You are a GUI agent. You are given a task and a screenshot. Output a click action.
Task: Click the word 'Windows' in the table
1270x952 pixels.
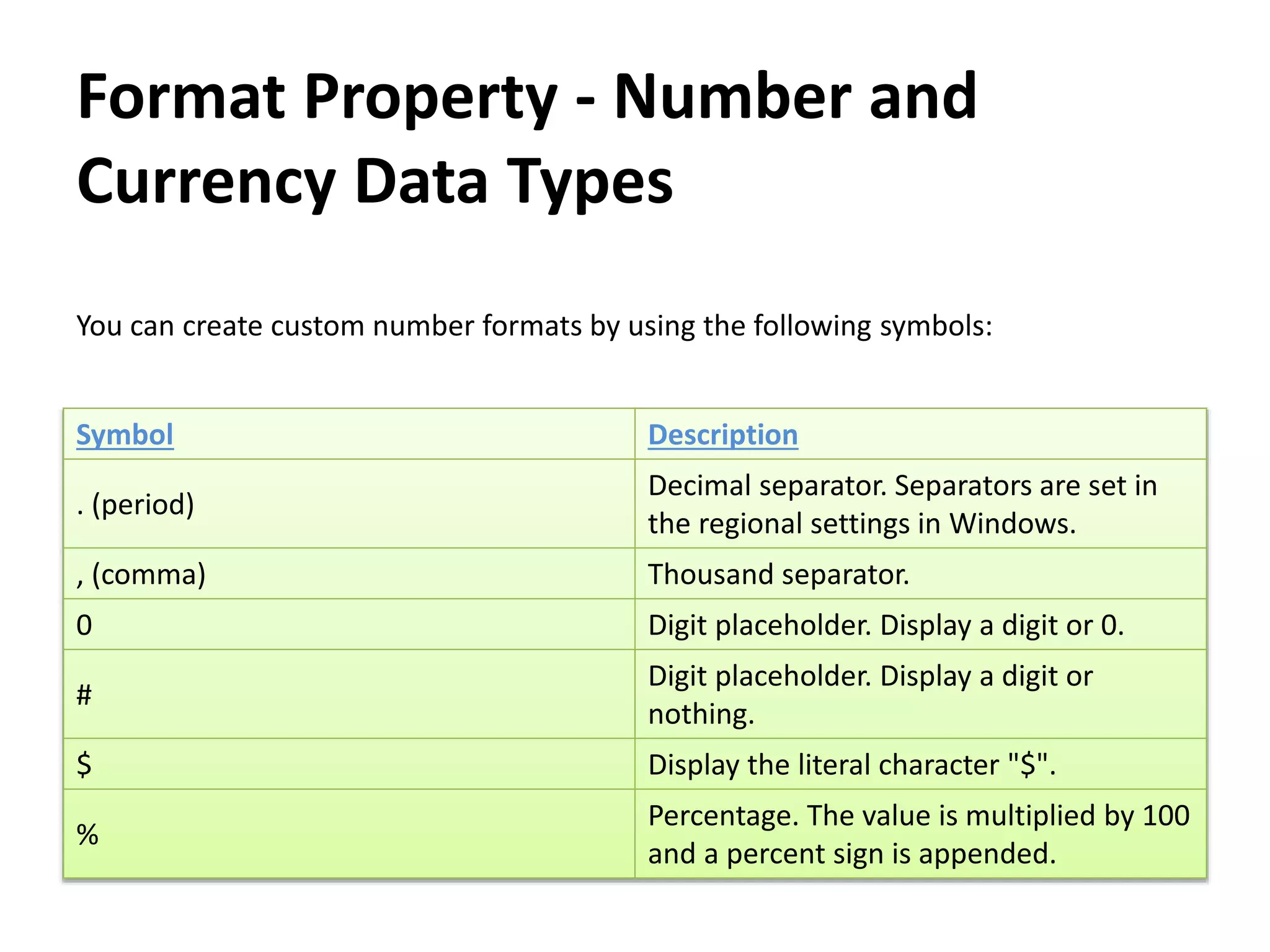coord(1013,524)
